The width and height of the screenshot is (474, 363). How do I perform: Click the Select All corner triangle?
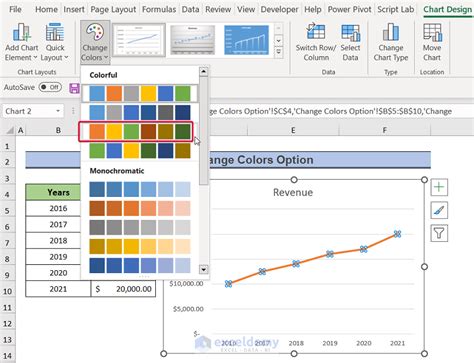pyautogui.click(x=10, y=130)
